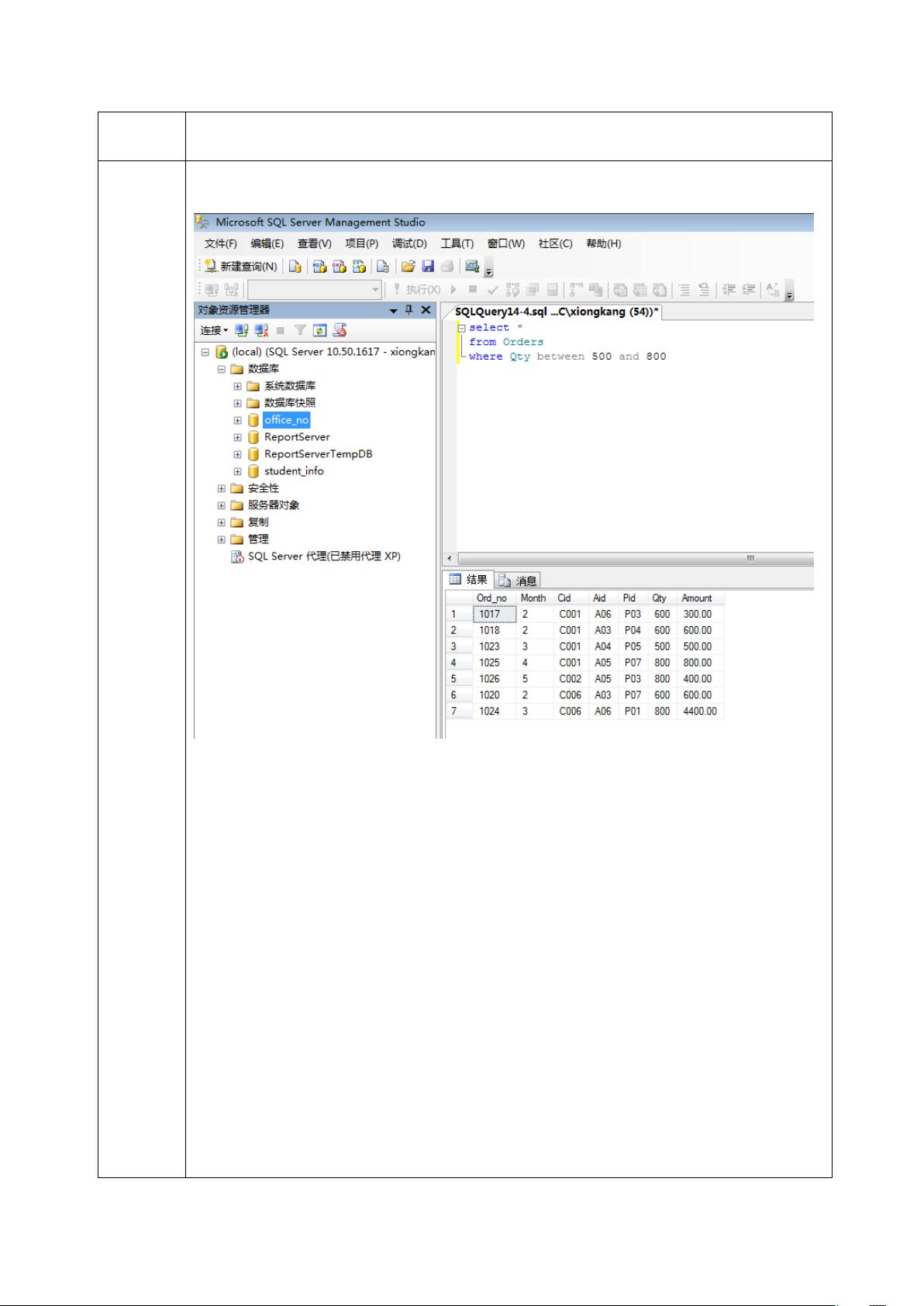Collapse the select statement outline box

tap(461, 328)
